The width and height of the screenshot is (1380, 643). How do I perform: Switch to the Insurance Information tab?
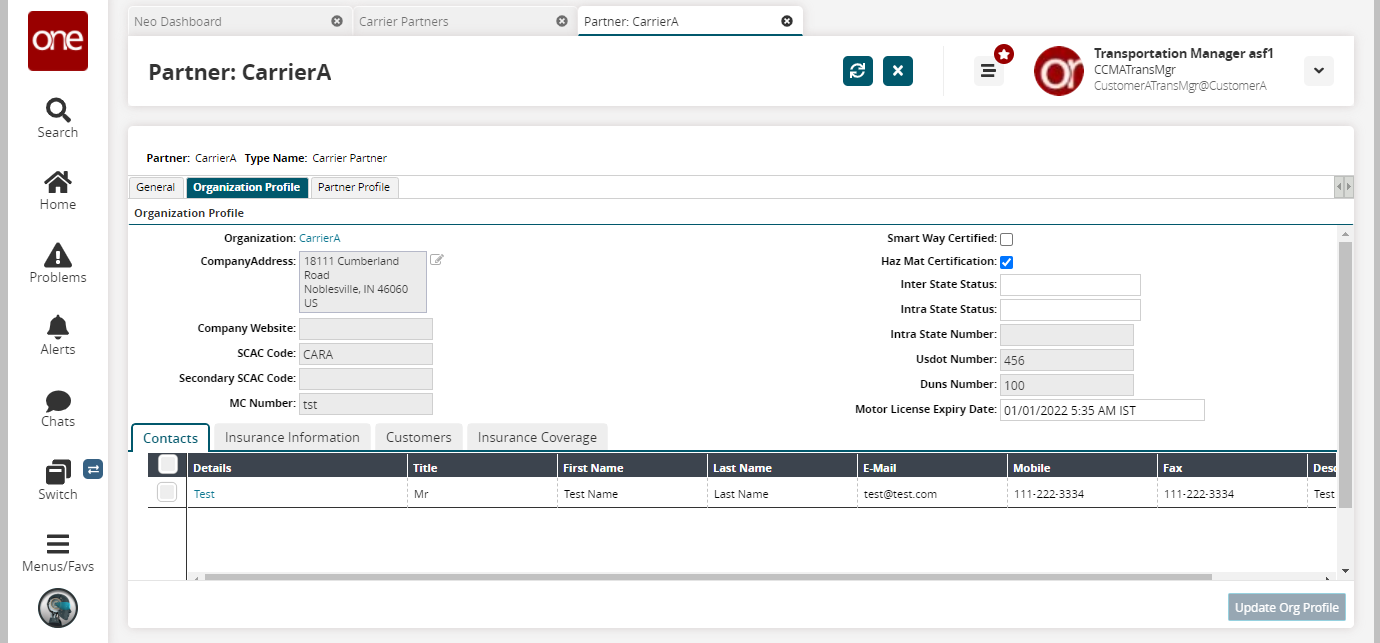tap(292, 437)
